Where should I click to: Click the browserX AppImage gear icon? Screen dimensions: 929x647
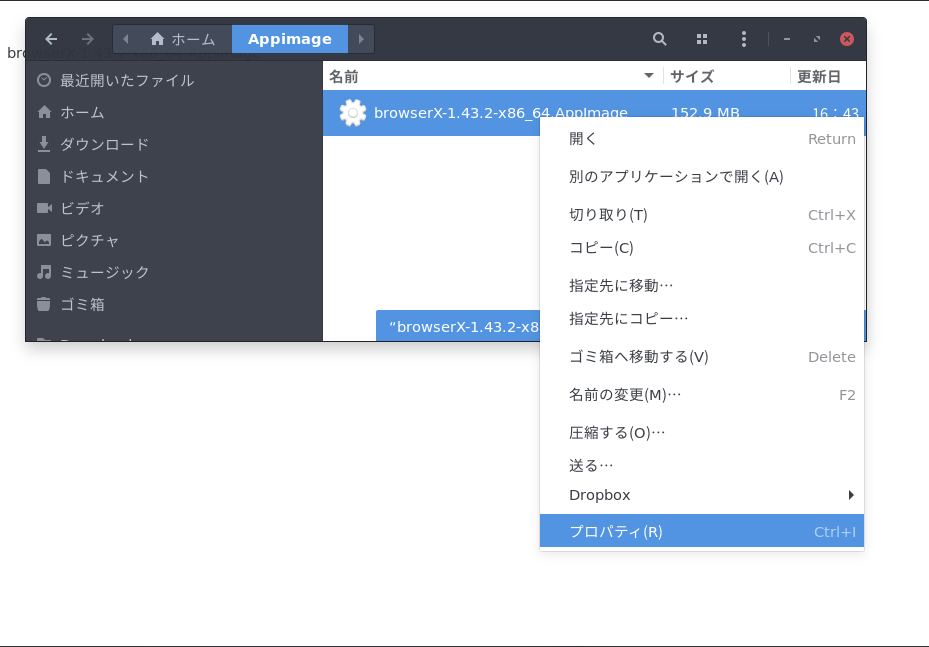pyautogui.click(x=352, y=113)
